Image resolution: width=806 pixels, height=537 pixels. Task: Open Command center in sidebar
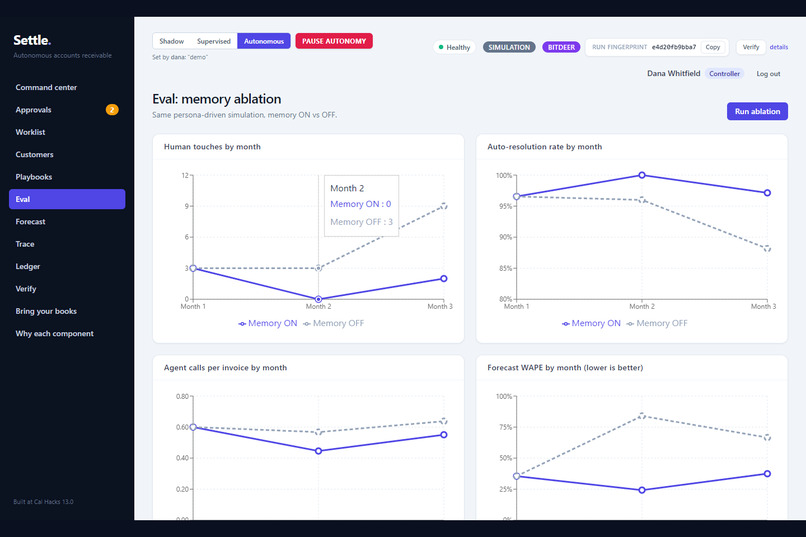(67, 87)
